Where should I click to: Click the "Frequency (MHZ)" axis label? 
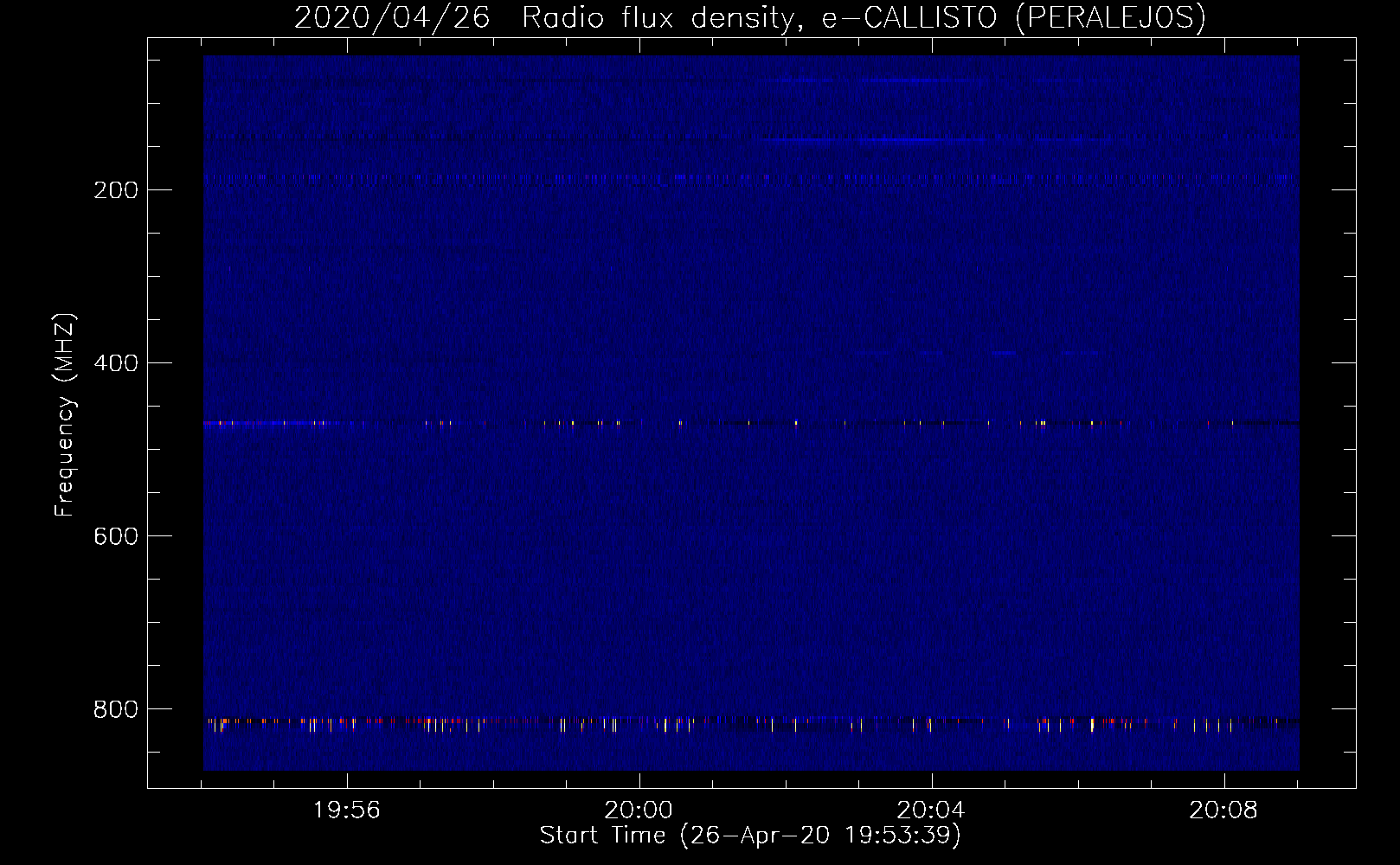click(65, 415)
